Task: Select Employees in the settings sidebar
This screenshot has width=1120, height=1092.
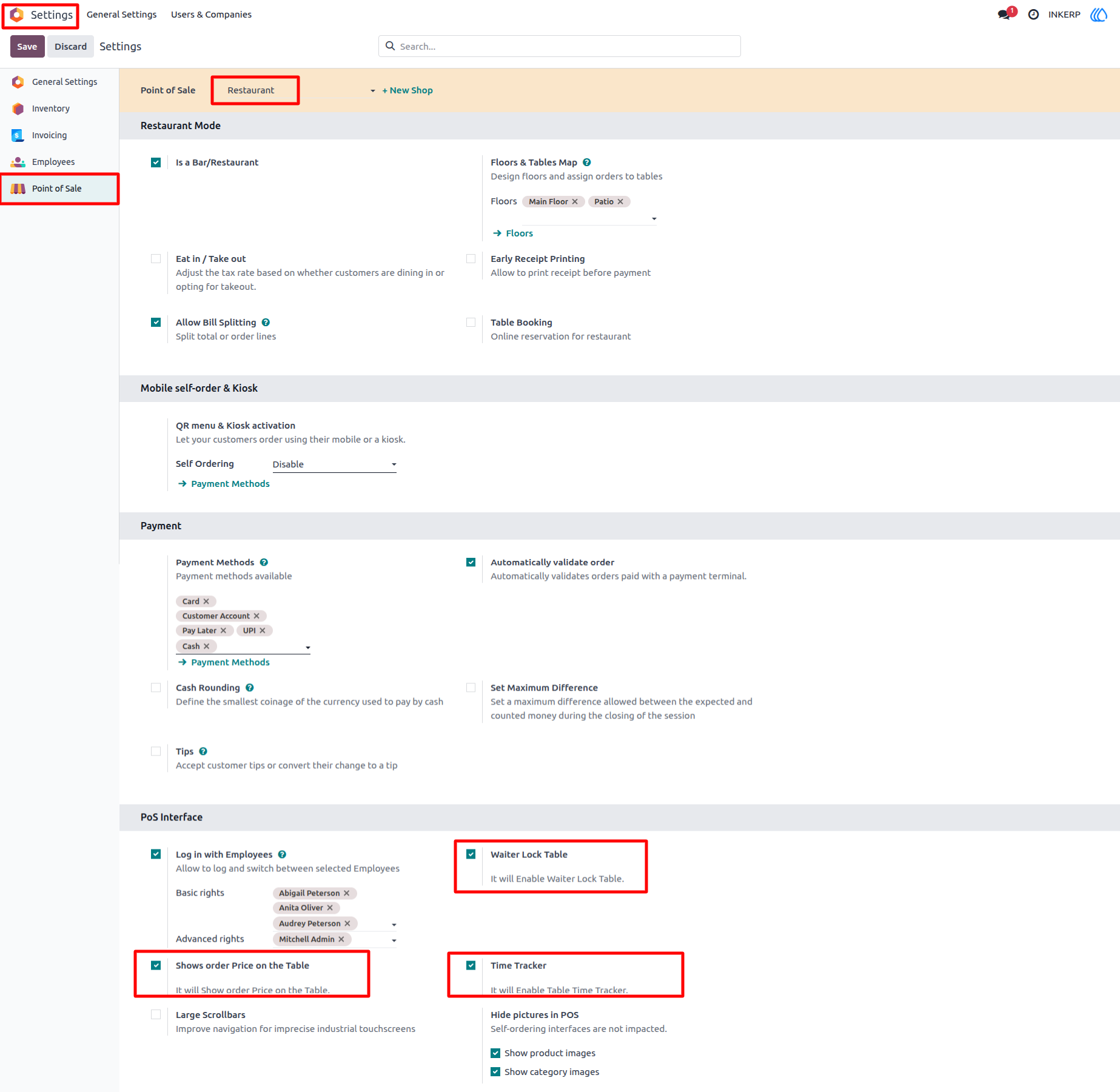Action: 53,162
